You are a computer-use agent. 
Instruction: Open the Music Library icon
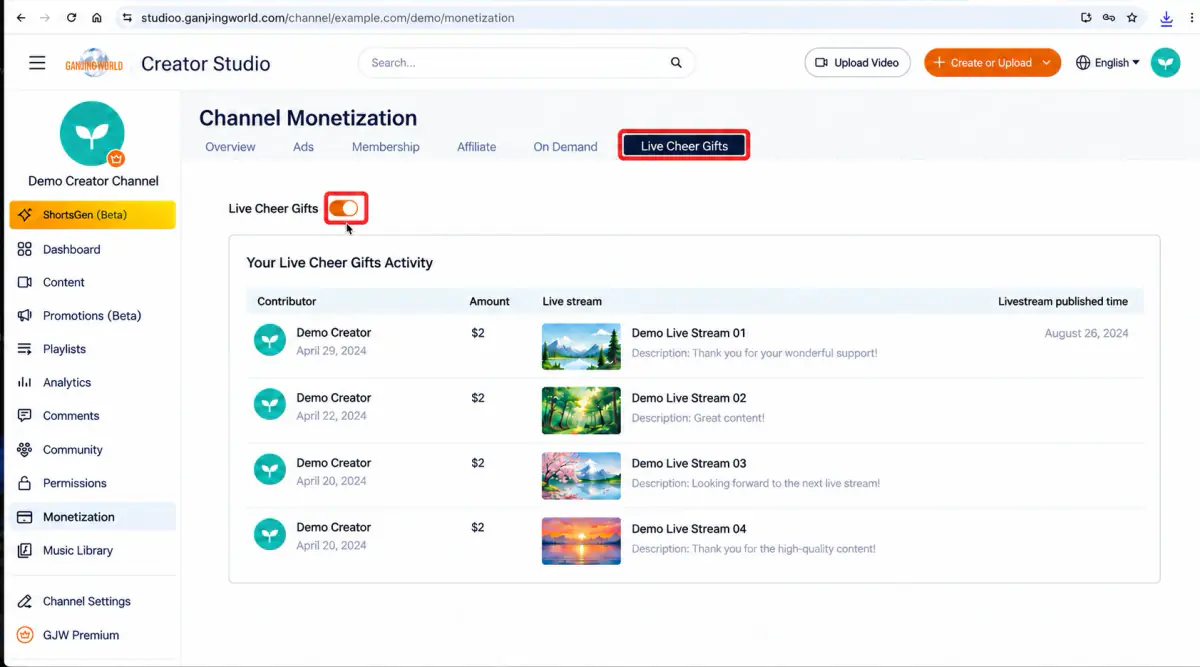25,550
